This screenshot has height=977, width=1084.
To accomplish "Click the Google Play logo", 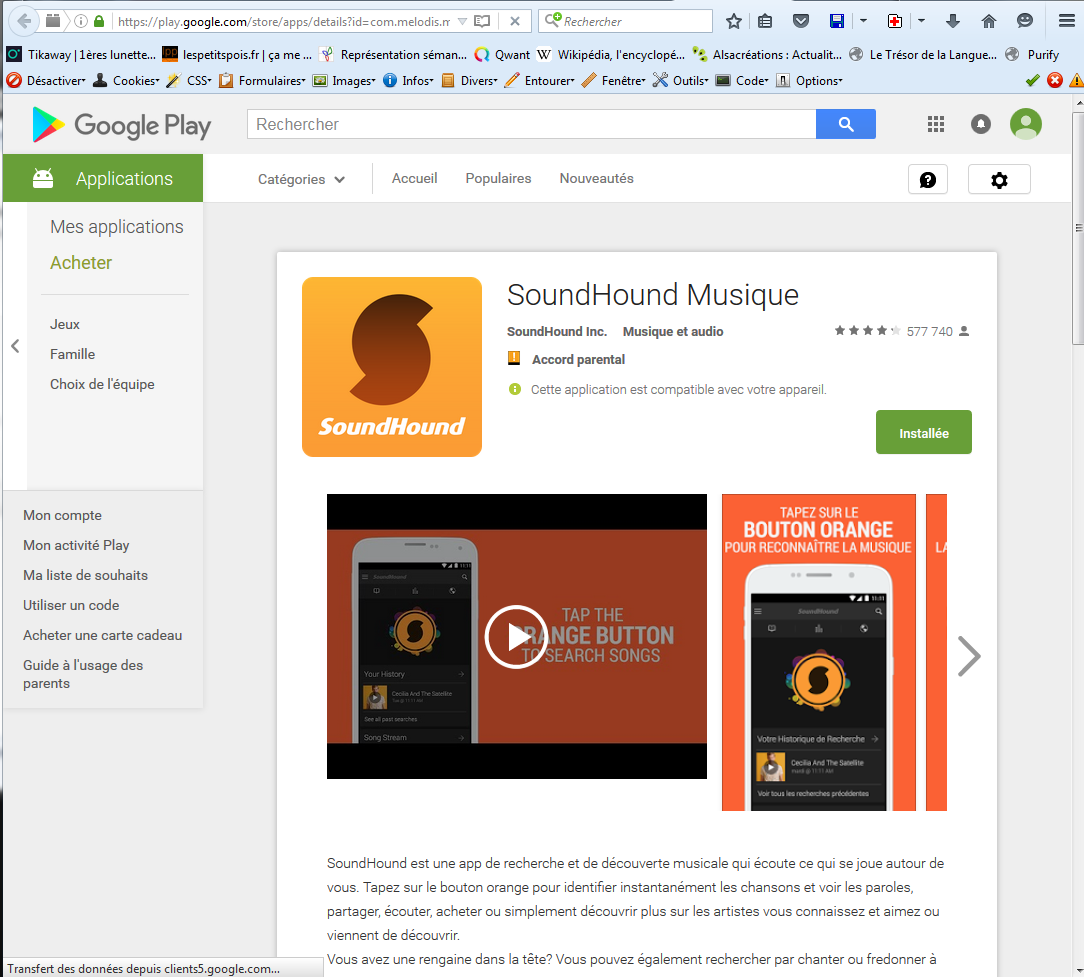I will pyautogui.click(x=122, y=125).
